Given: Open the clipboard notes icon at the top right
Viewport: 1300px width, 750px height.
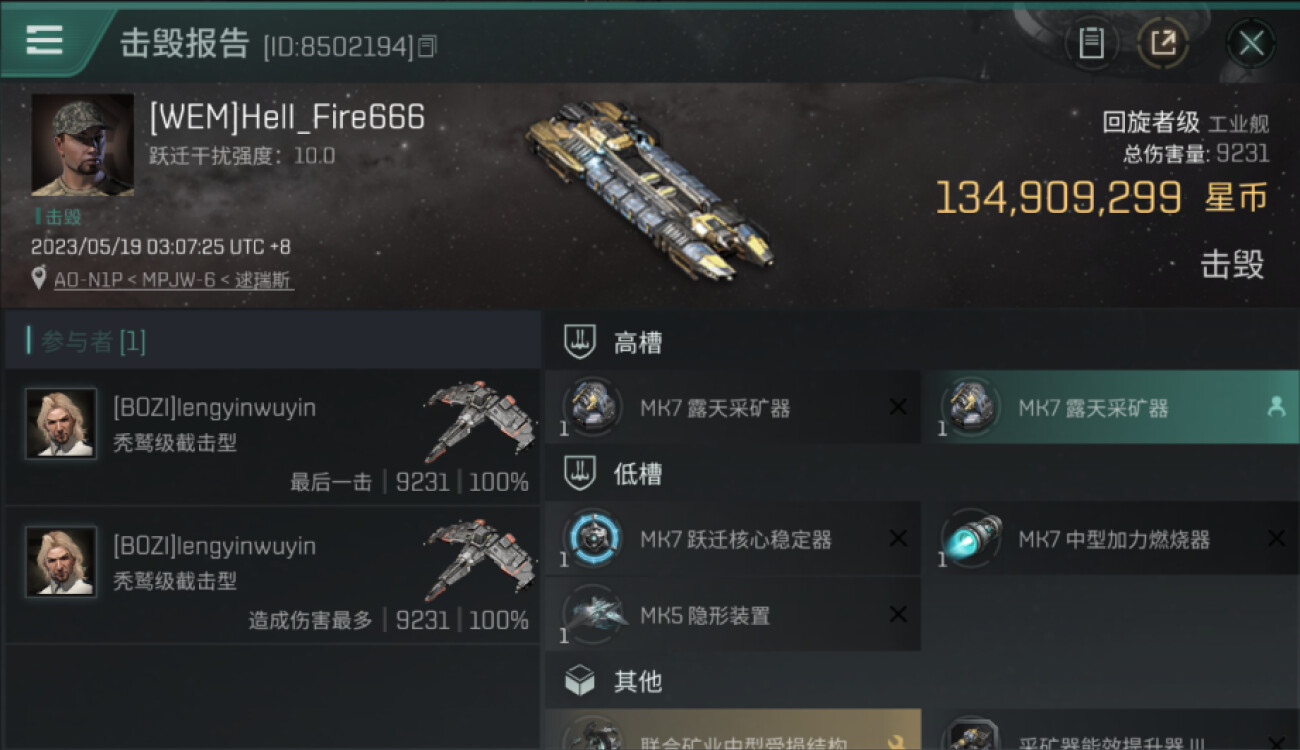Looking at the screenshot, I should tap(1091, 43).
